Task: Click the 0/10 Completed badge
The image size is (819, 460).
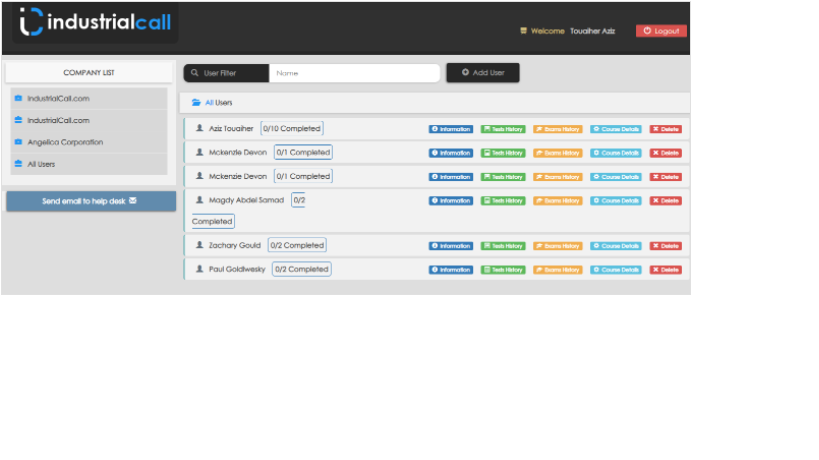Action: [292, 128]
